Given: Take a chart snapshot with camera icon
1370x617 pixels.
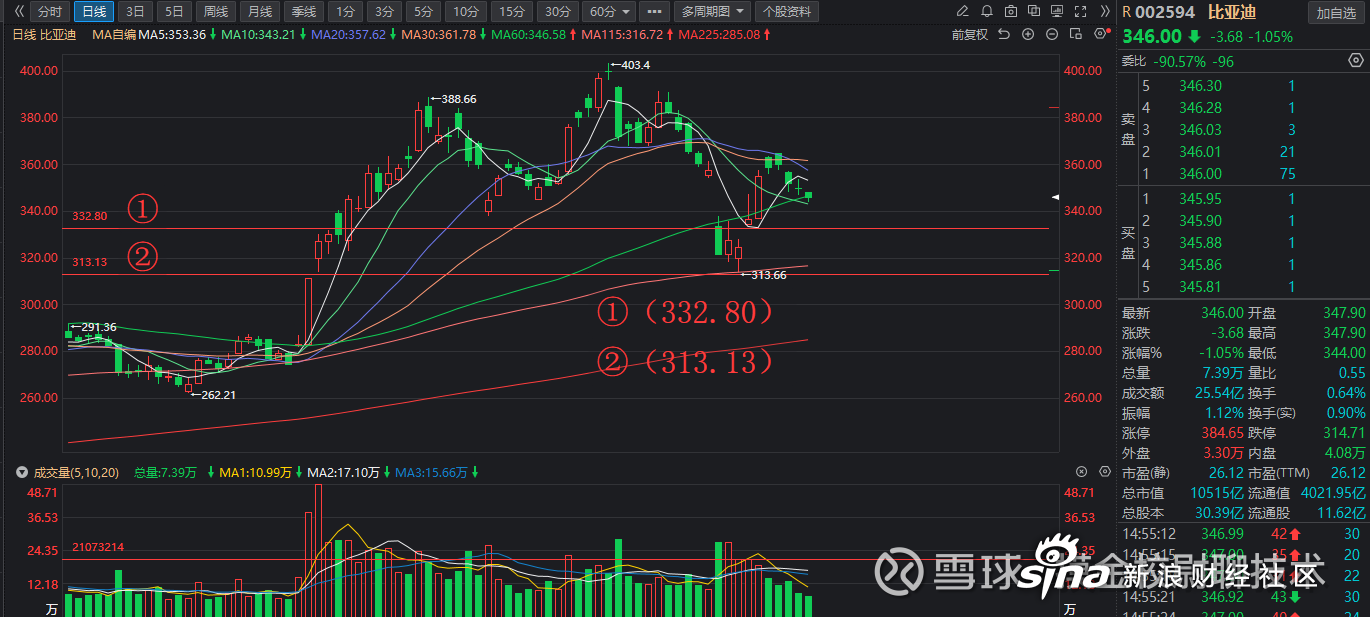Looking at the screenshot, I should pos(1010,12).
